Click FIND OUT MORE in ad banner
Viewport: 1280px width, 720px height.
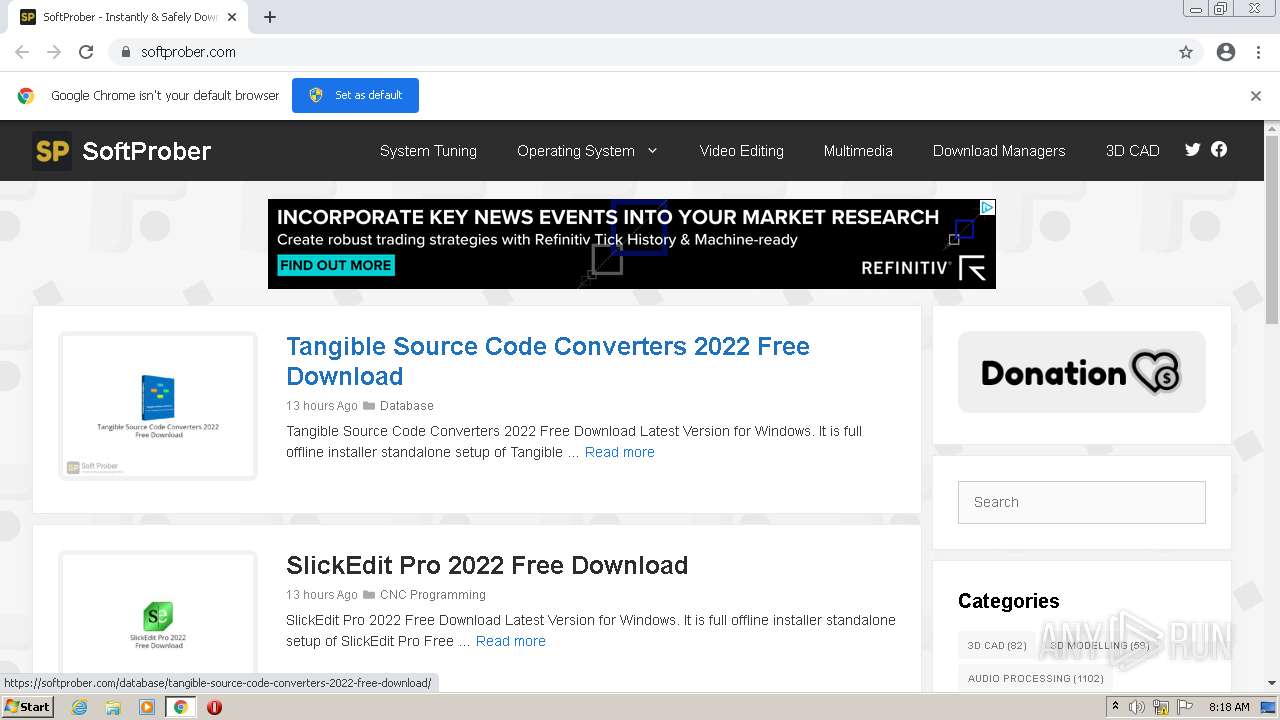click(335, 265)
